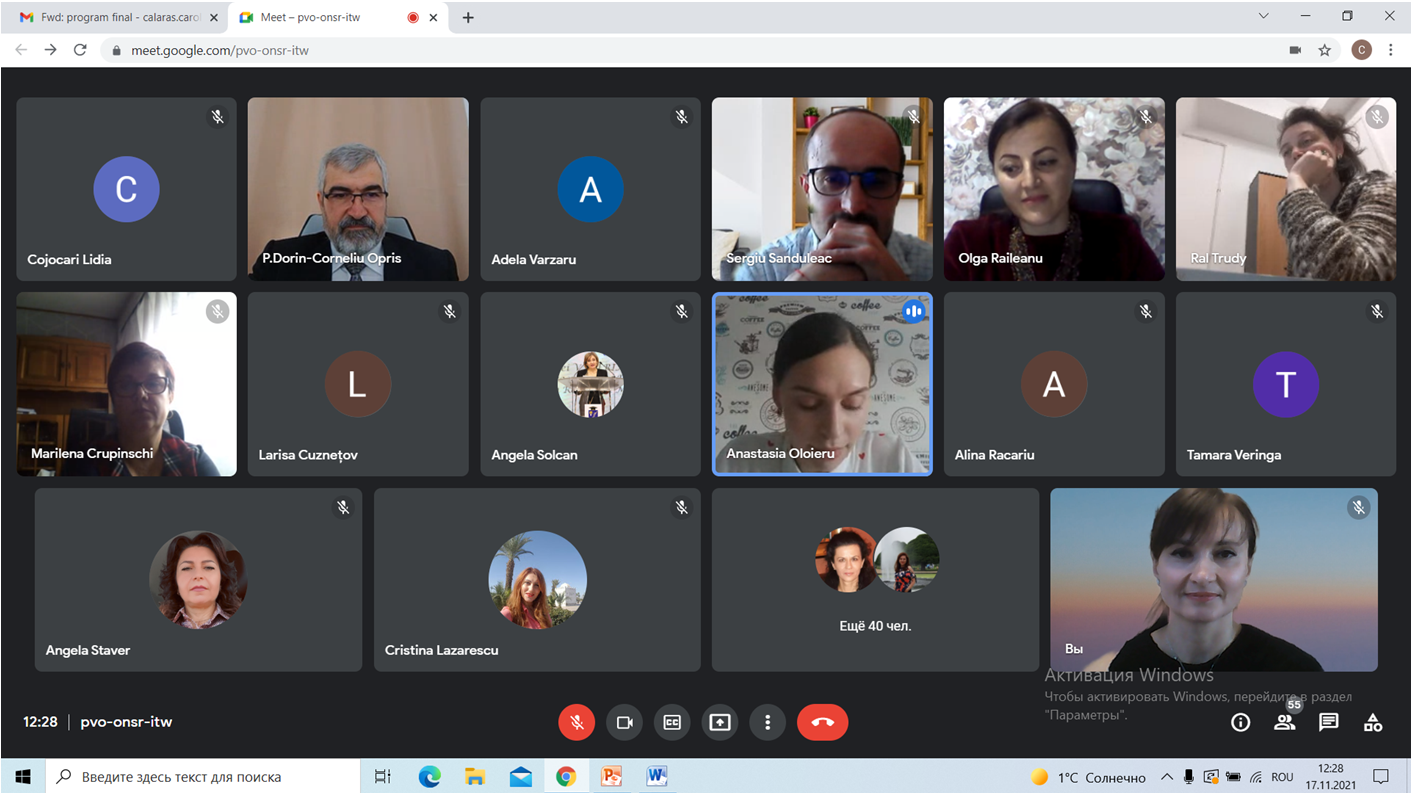The image size is (1411, 793).
Task: Open chat with everyone panel
Action: (1328, 722)
